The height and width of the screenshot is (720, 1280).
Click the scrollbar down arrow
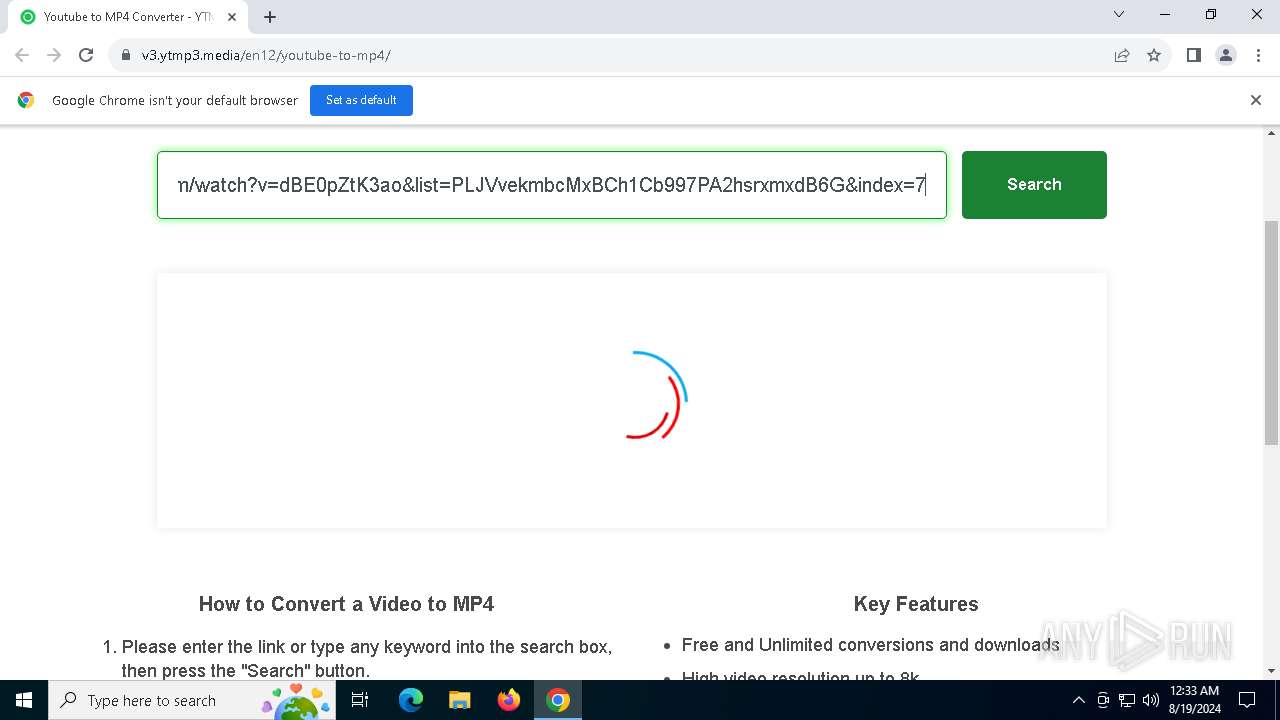coord(1272,671)
